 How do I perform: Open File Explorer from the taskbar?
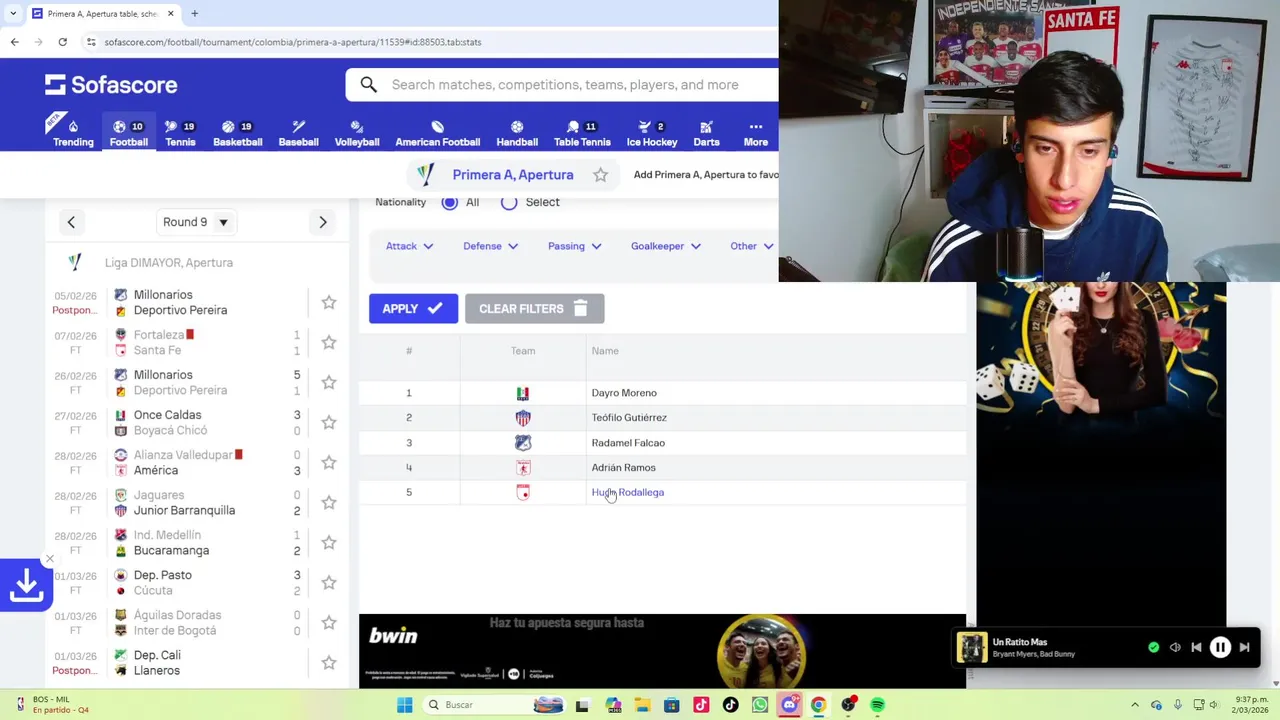pyautogui.click(x=642, y=705)
